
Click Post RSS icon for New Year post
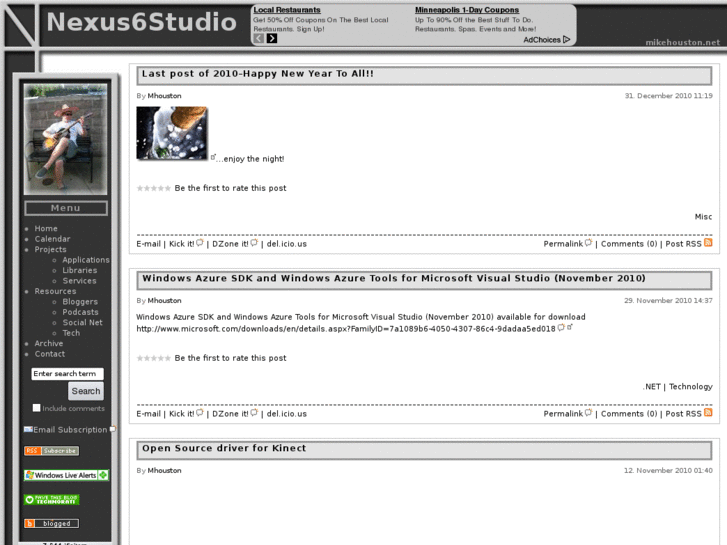[708, 243]
